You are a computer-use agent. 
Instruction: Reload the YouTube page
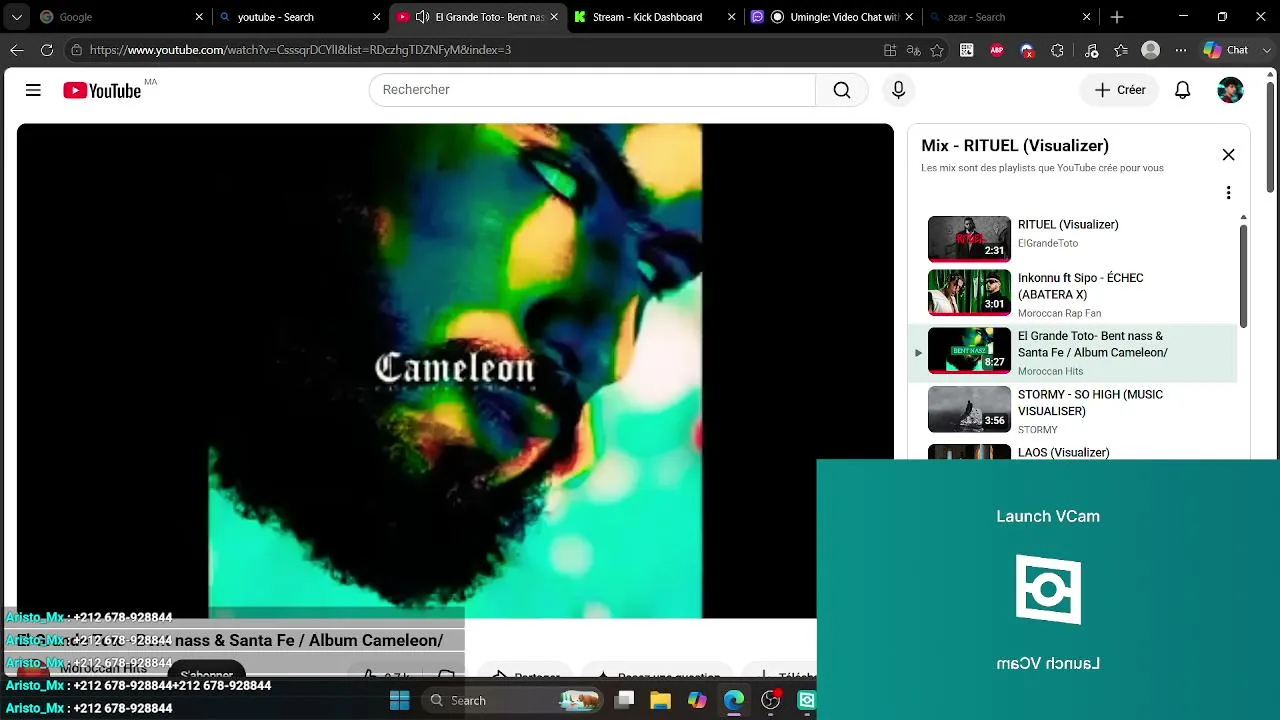(x=47, y=50)
